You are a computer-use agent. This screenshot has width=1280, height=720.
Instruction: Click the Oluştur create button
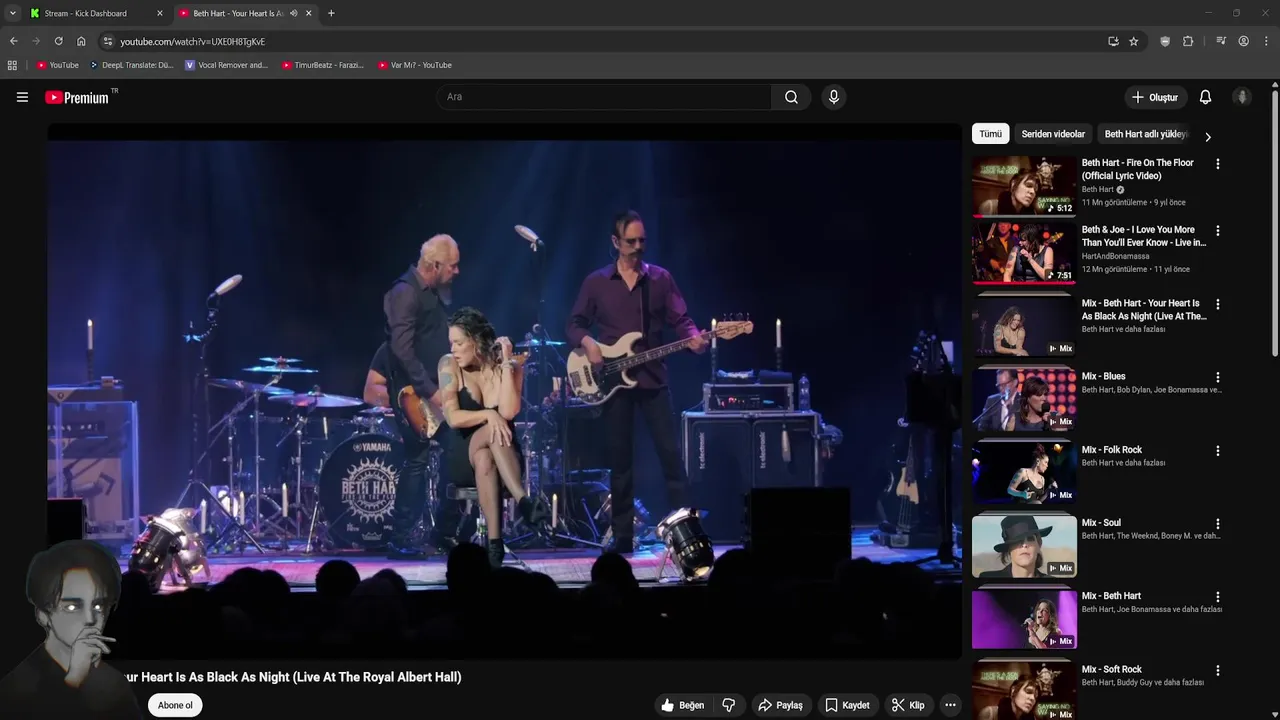(x=1154, y=97)
